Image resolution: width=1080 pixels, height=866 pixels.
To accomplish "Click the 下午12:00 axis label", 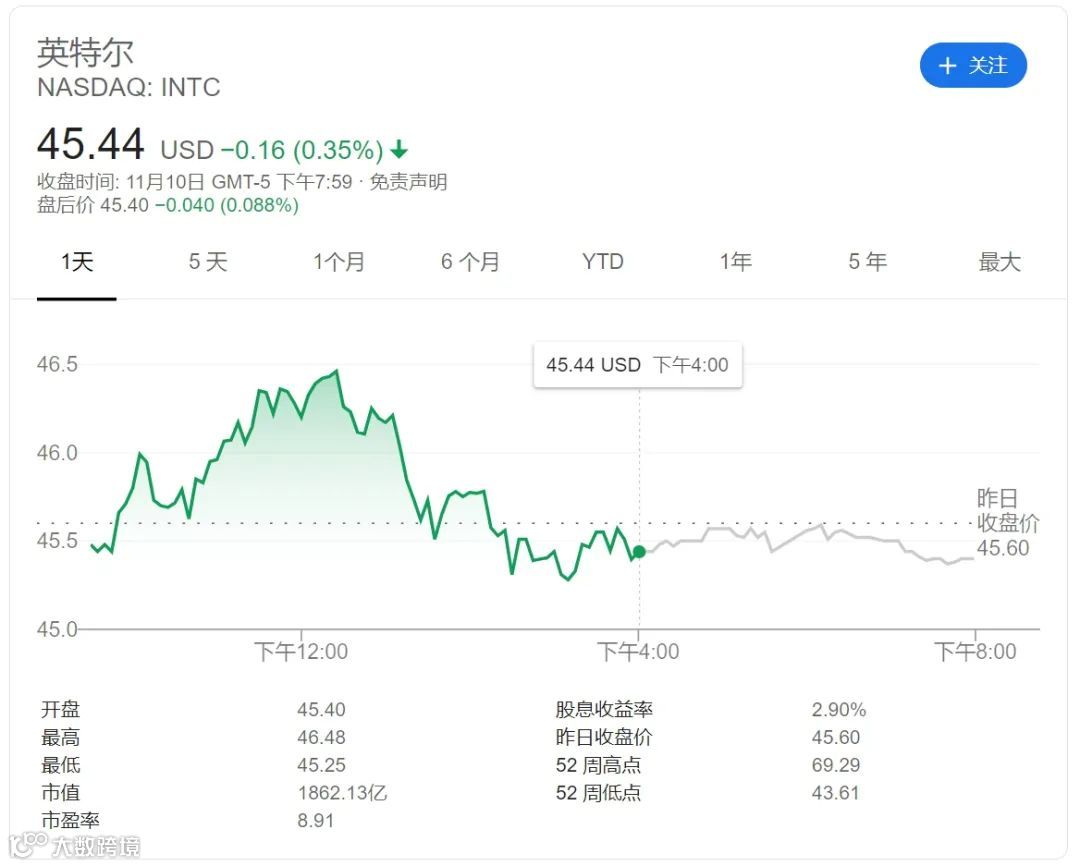I will click(300, 652).
